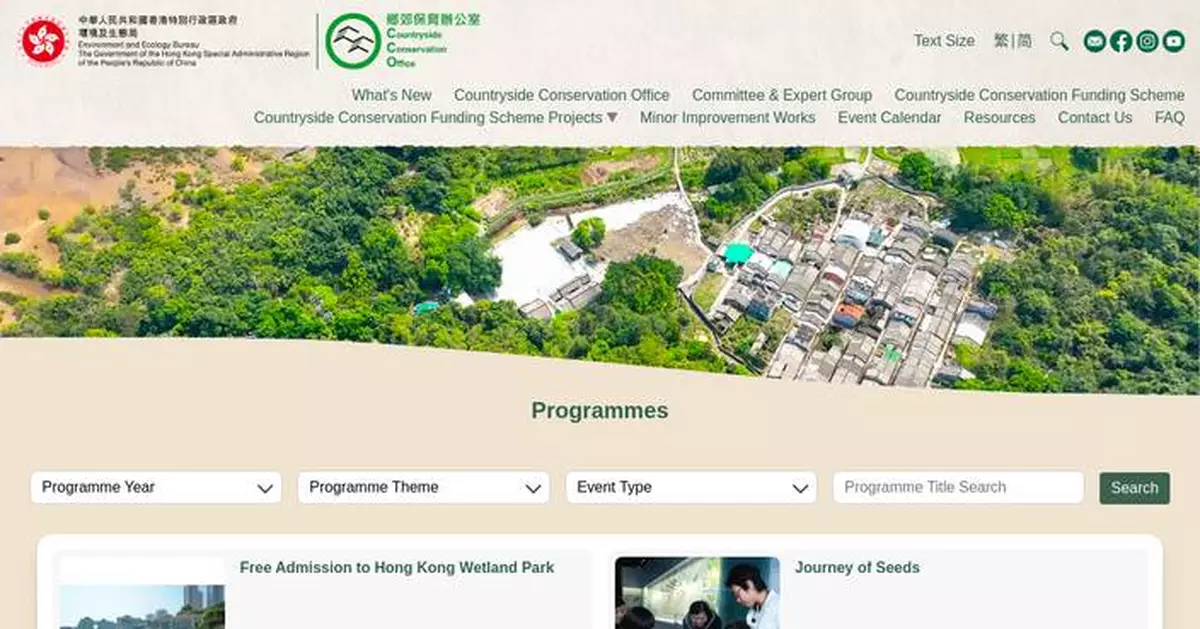Open the YouTube channel icon

coord(1171,41)
